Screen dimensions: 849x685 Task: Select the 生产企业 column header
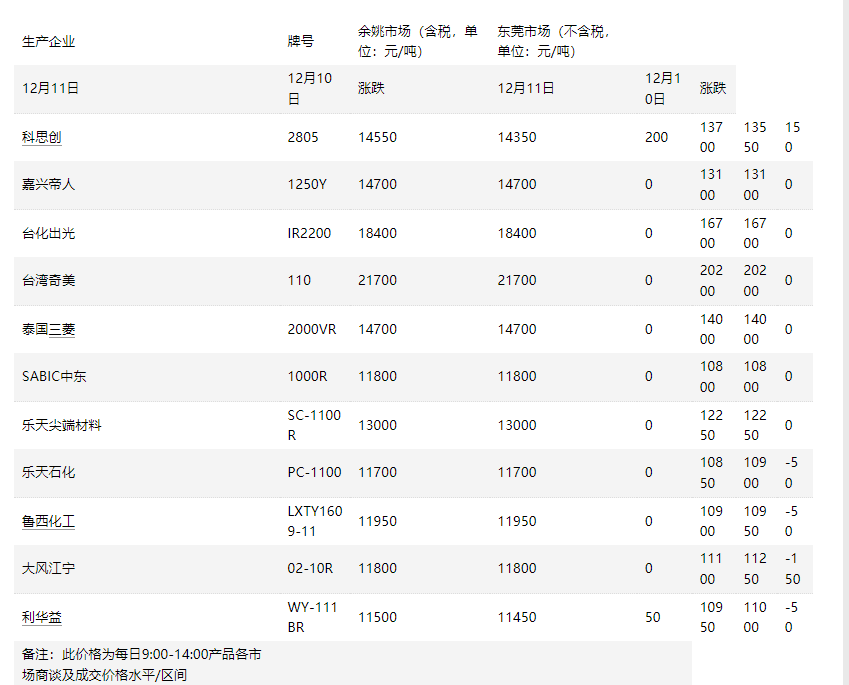coord(48,41)
